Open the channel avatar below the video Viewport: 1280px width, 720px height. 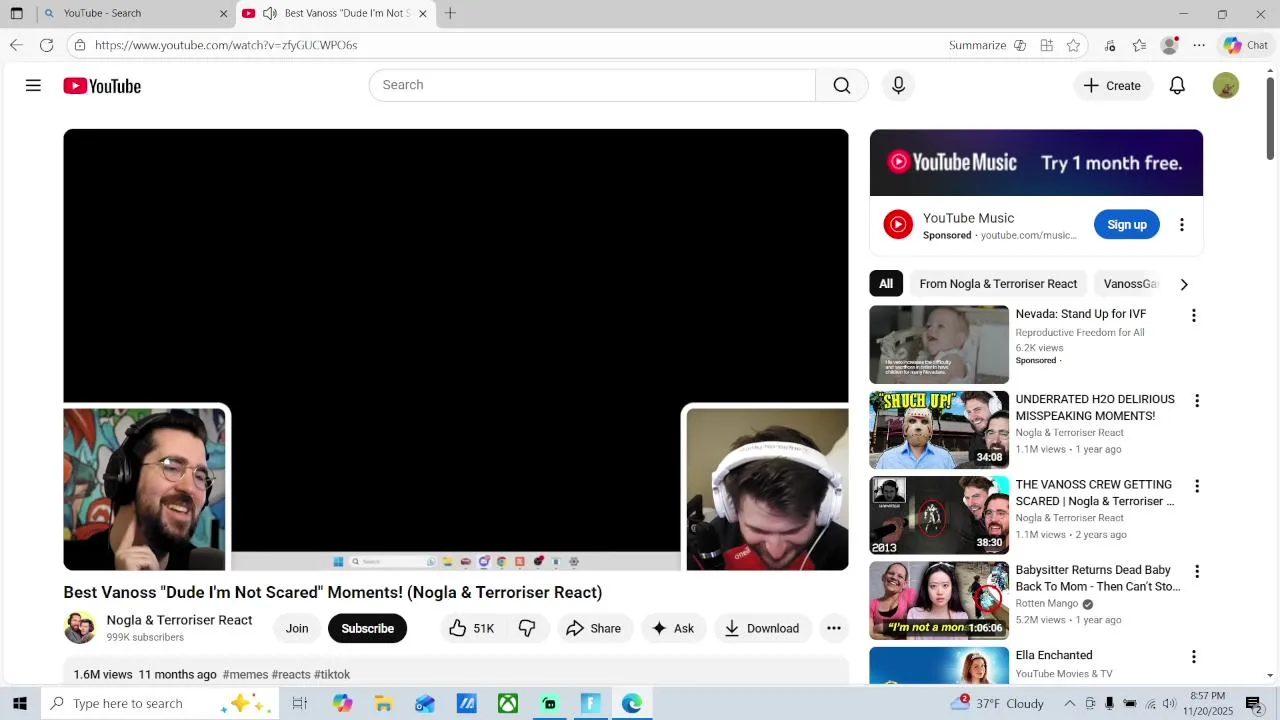[80, 628]
